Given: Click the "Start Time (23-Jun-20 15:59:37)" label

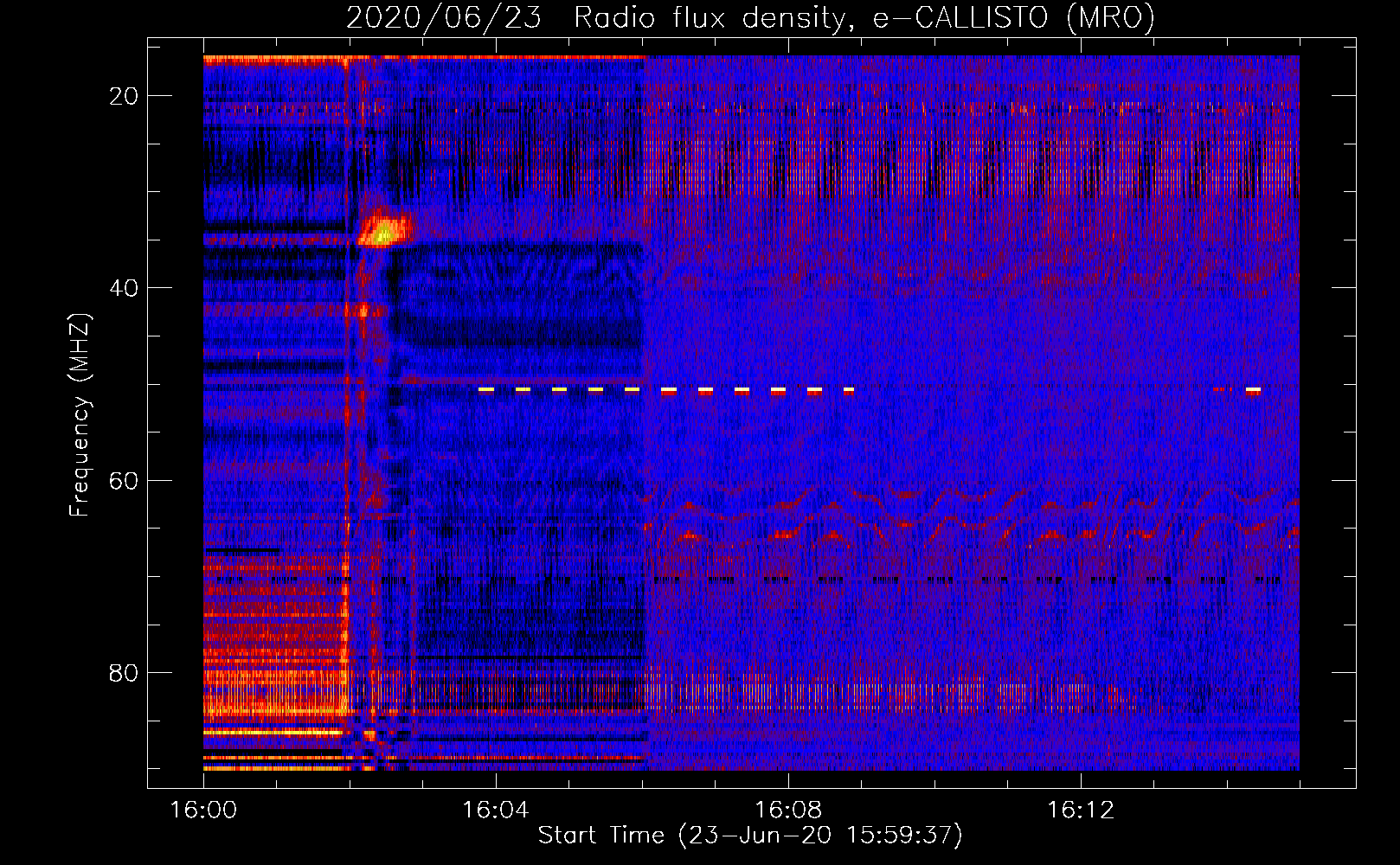Looking at the screenshot, I should [750, 836].
